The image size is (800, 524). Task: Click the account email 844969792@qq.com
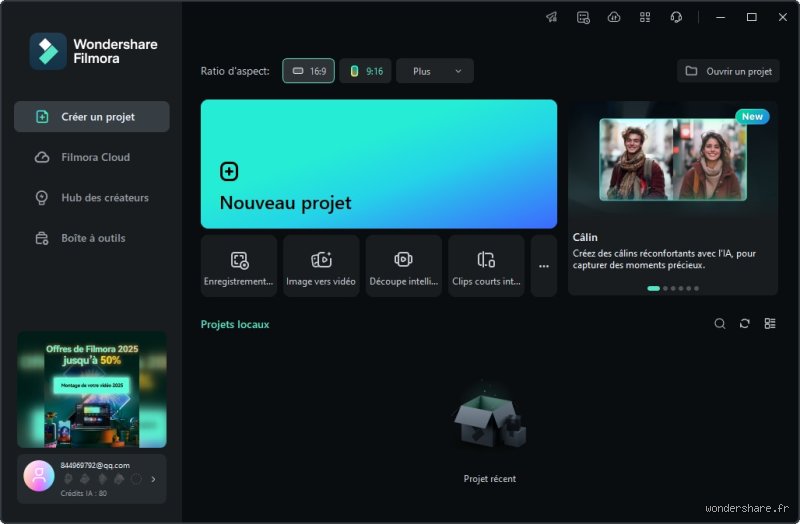(95, 465)
